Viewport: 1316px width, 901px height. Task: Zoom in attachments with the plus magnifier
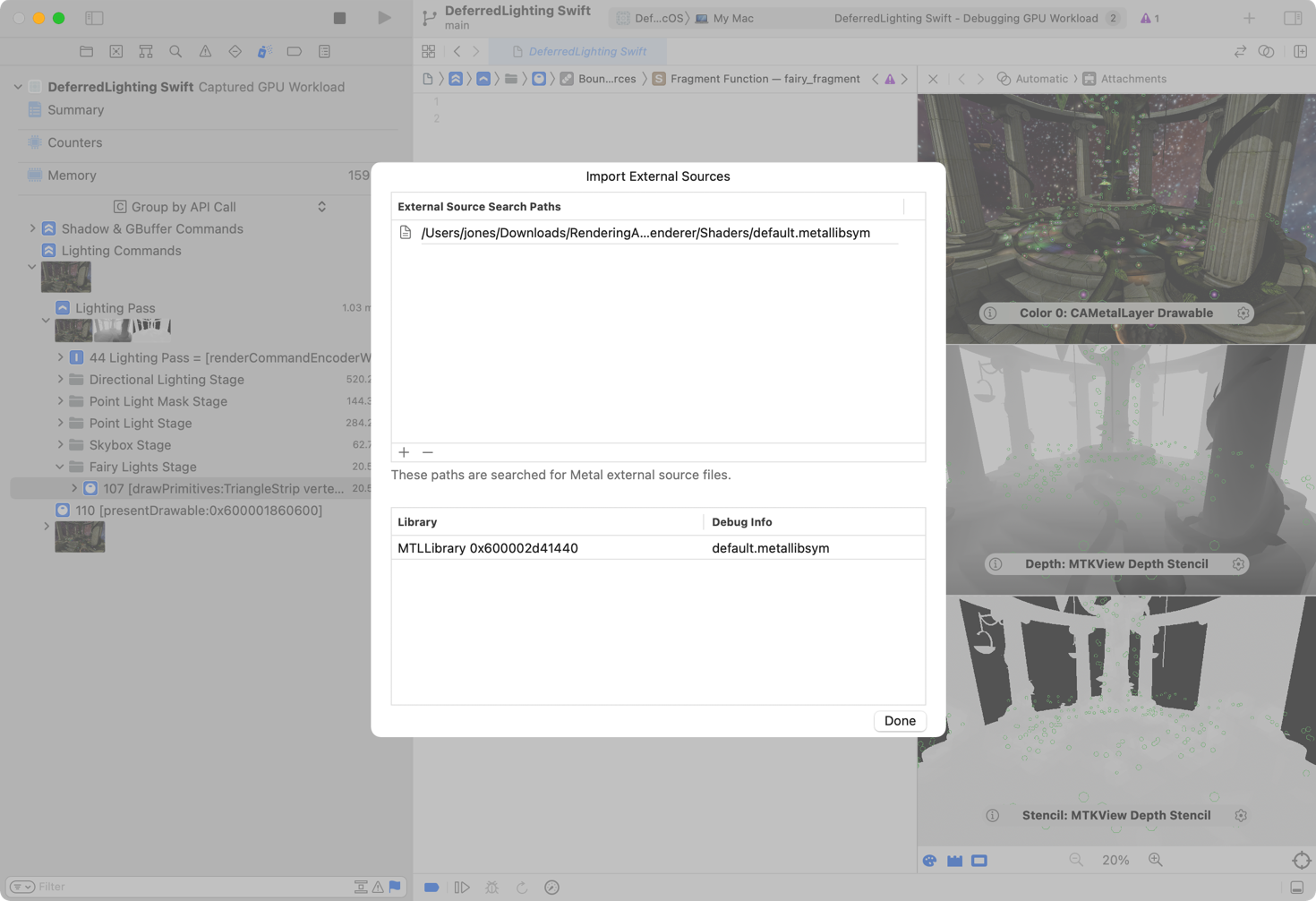pyautogui.click(x=1156, y=860)
